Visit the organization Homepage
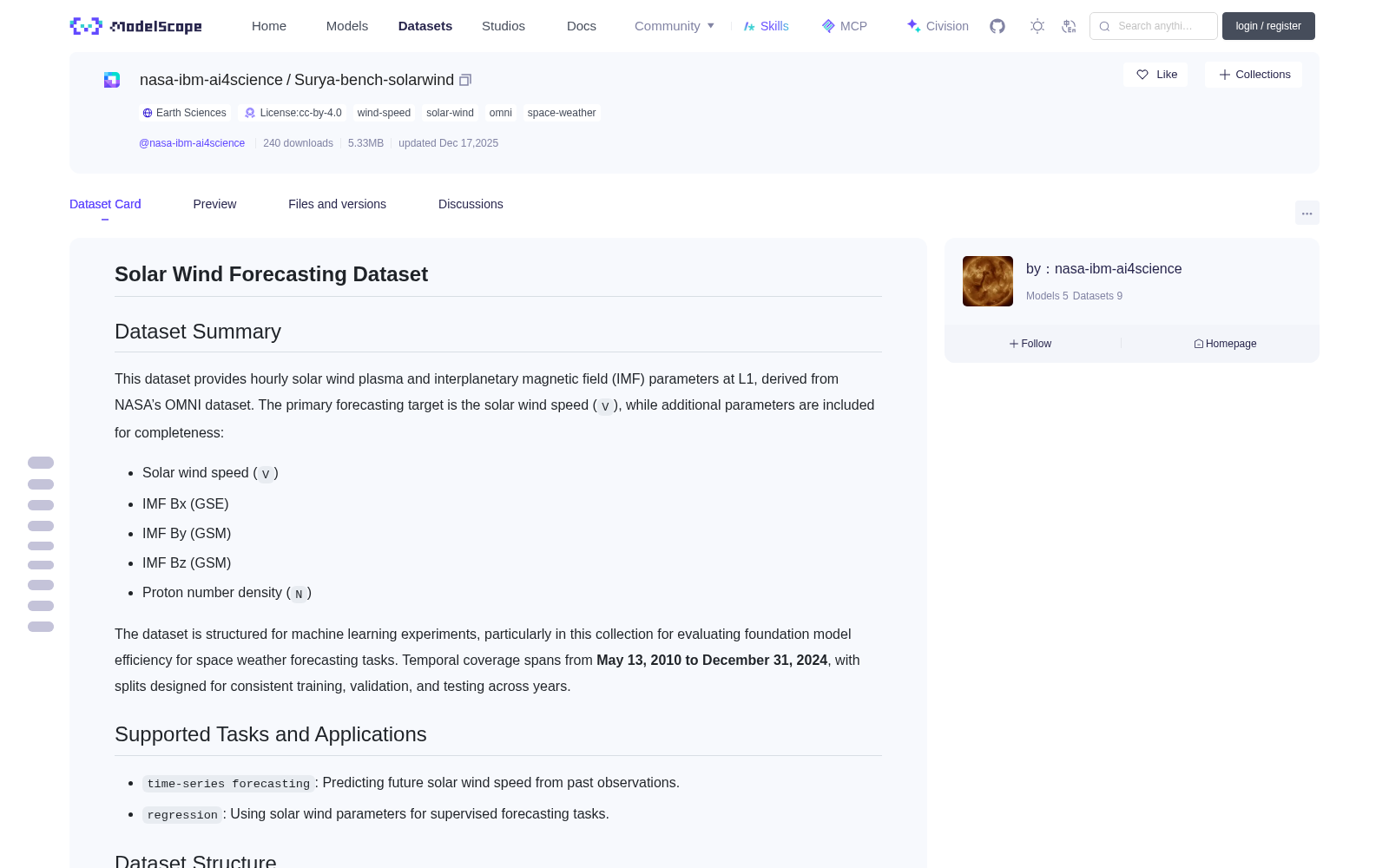 [1225, 344]
